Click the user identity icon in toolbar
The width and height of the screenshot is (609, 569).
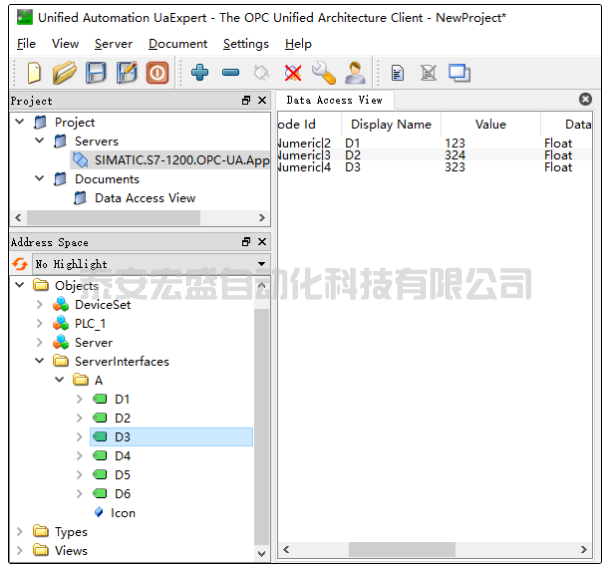354,73
